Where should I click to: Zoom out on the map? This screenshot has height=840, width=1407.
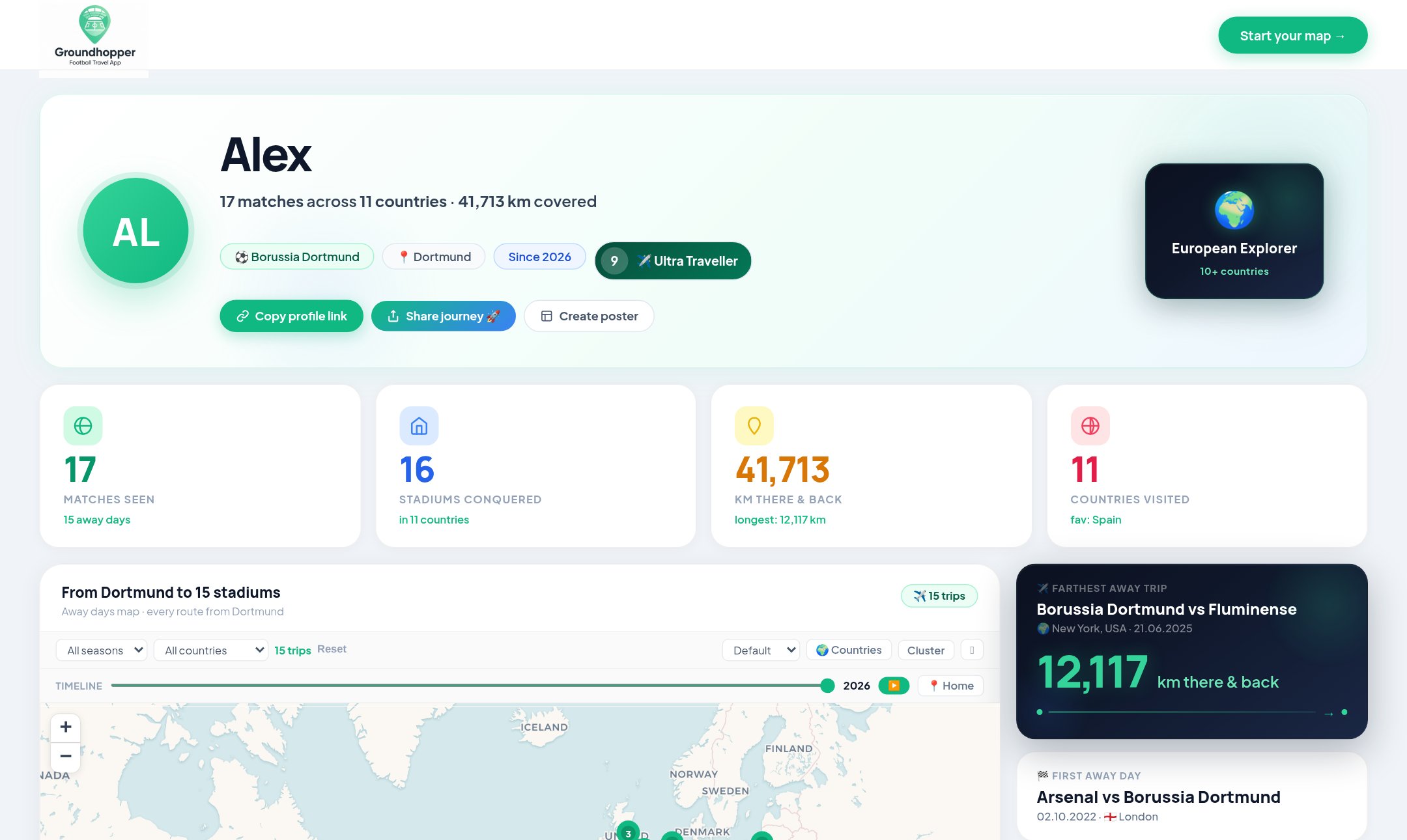(x=66, y=757)
